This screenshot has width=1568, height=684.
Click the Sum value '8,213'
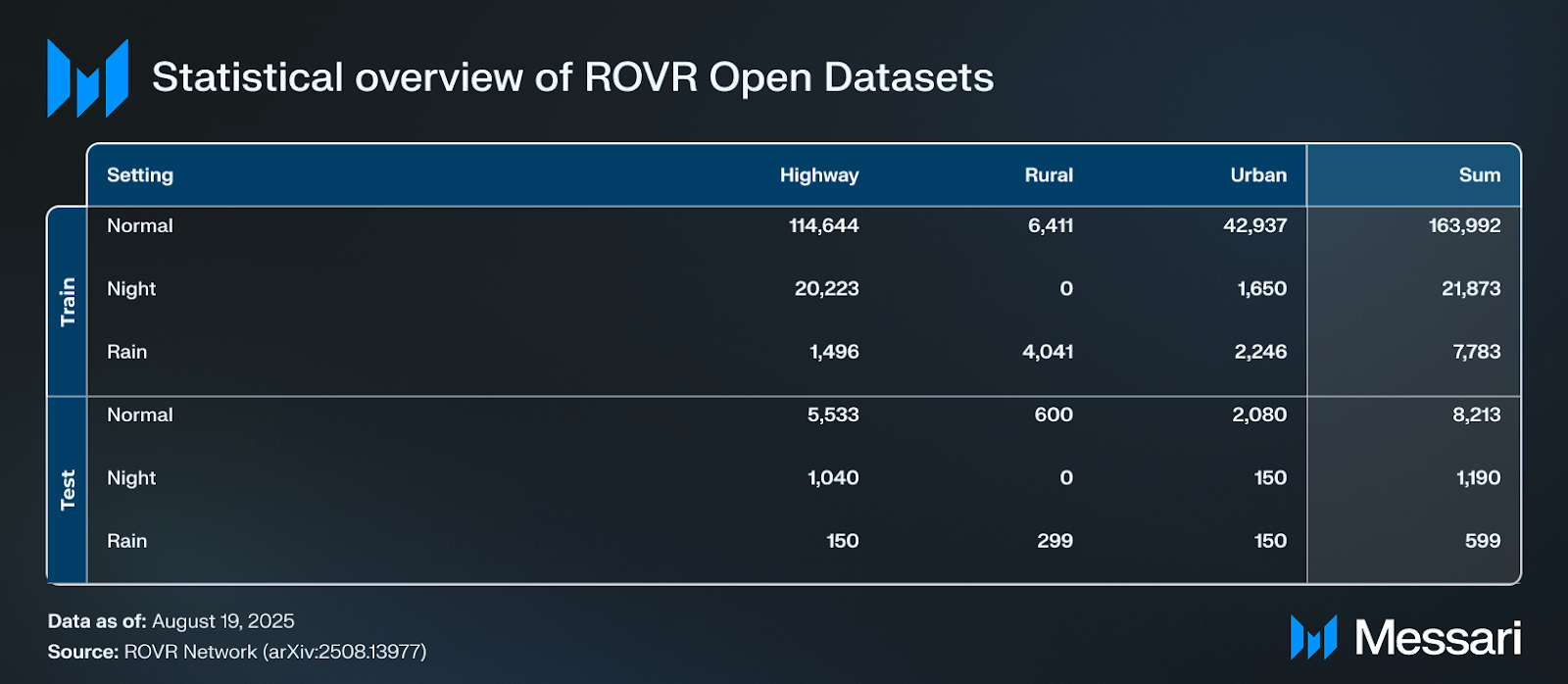click(x=1477, y=415)
